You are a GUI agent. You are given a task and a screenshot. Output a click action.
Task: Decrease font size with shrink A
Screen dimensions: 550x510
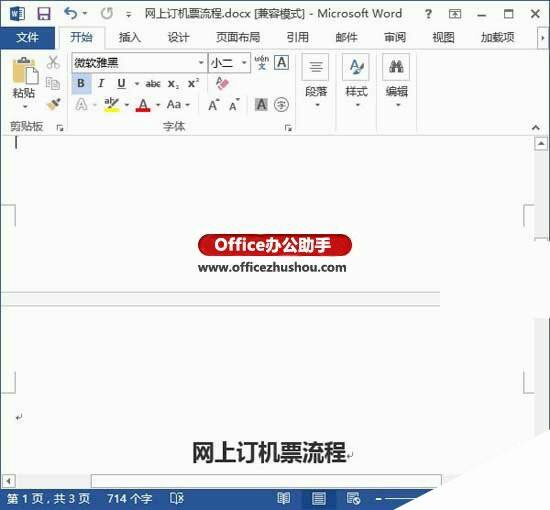click(x=234, y=105)
